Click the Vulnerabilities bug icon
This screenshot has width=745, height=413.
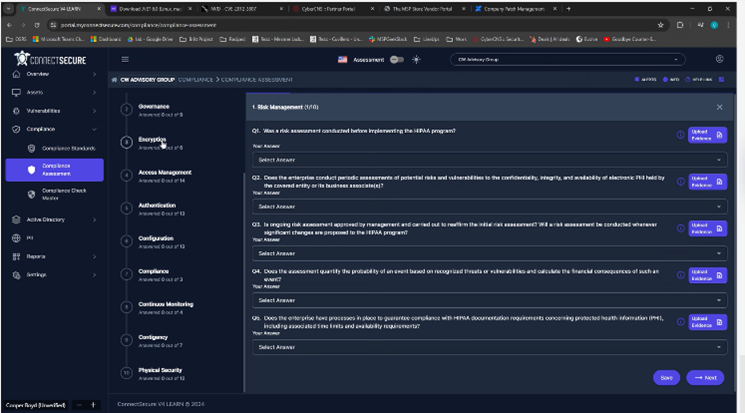coord(16,111)
